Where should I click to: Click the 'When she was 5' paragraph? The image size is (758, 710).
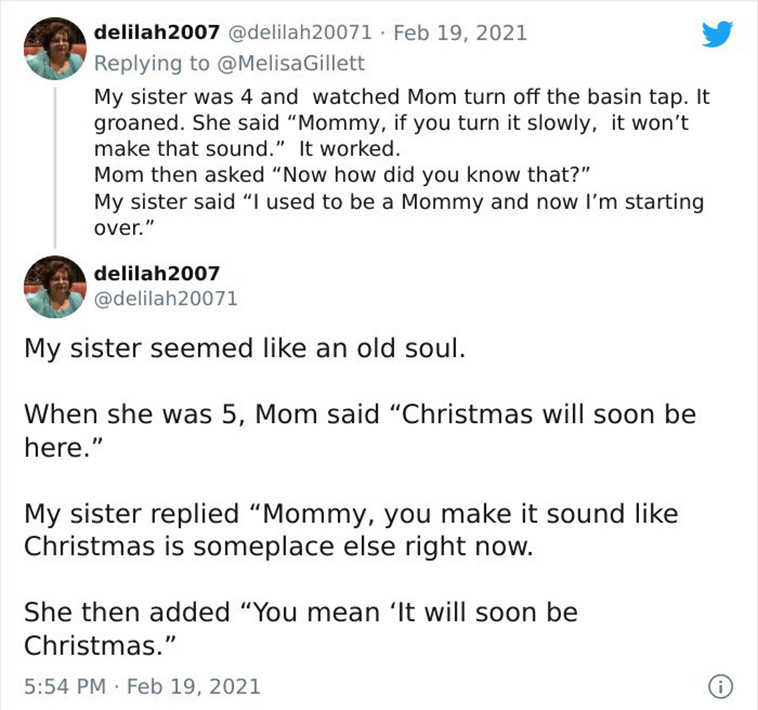(x=360, y=431)
